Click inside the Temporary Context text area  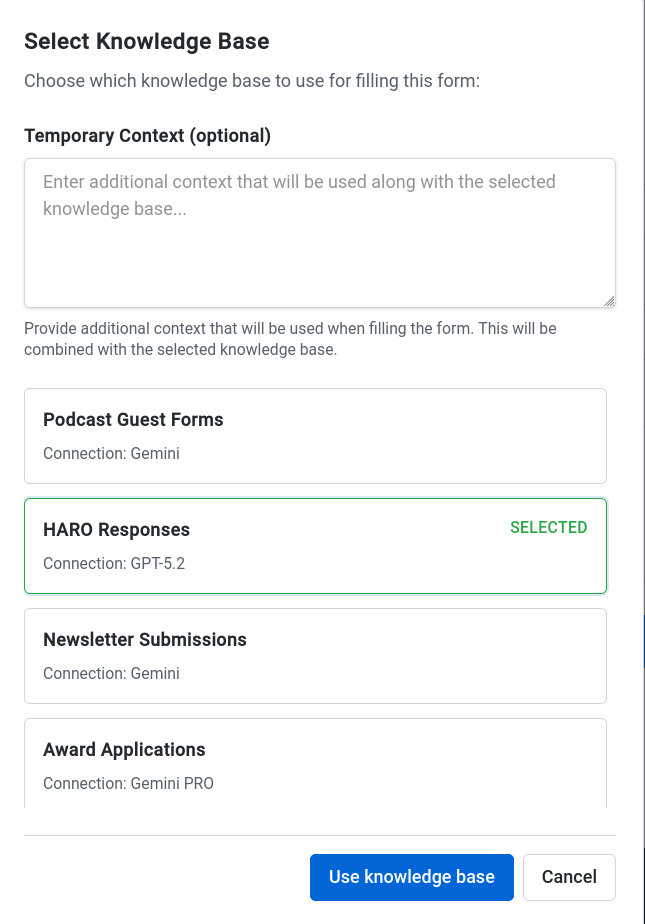tap(319, 230)
